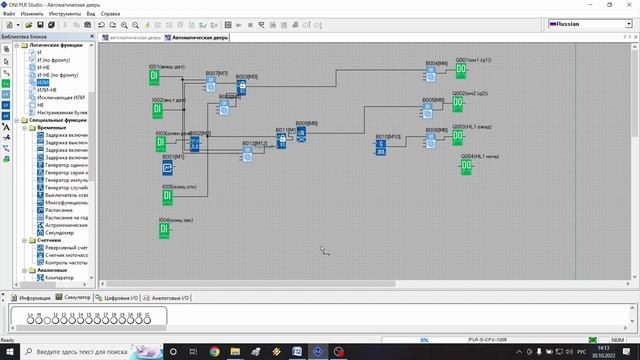Select block B001 on canvas
The height and width of the screenshot is (360, 640).
(x=167, y=168)
